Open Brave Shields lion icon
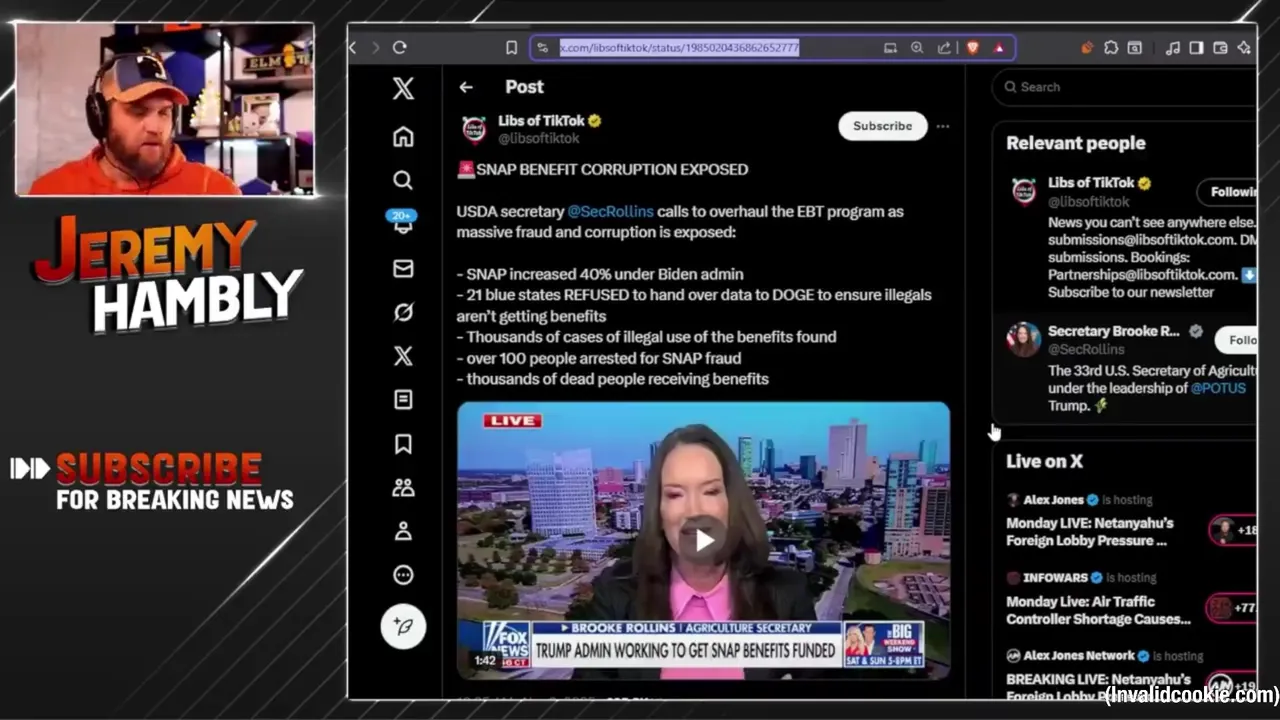The width and height of the screenshot is (1280, 720). point(972,47)
